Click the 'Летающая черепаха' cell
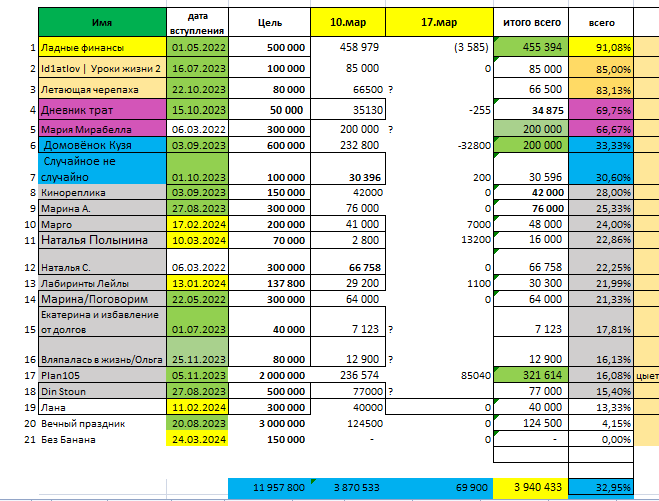Image resolution: width=659 pixels, height=501 pixels. click(x=102, y=89)
